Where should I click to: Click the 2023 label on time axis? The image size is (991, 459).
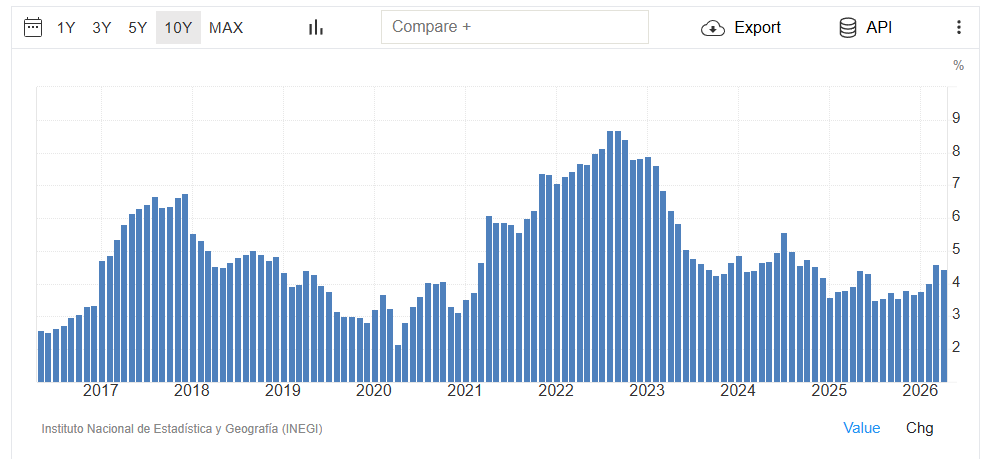pyautogui.click(x=647, y=391)
